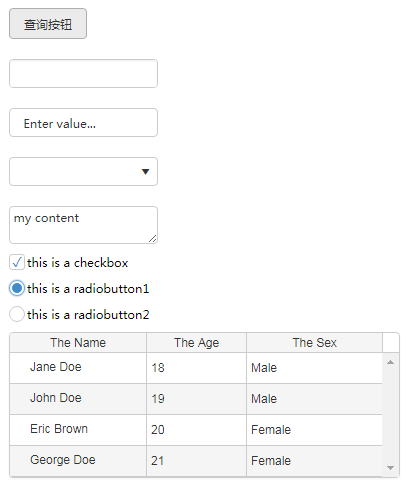Select the radiobutton1 option
Viewport: 408px width, 492px height.
17,288
